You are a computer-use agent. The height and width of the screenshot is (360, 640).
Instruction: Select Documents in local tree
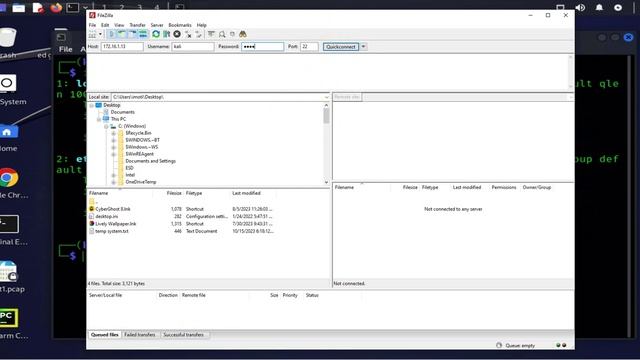click(122, 112)
